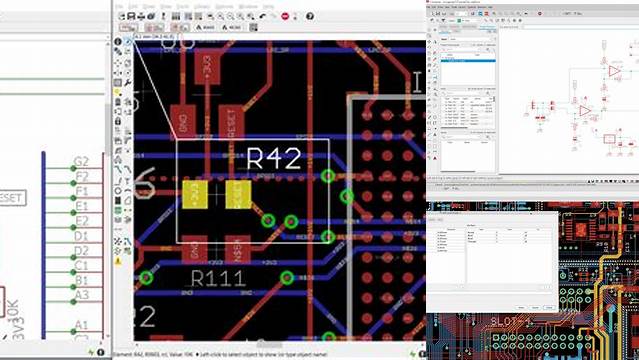Click the Undo arrow in the toolbar
This screenshot has height=360, width=639.
click(x=263, y=16)
